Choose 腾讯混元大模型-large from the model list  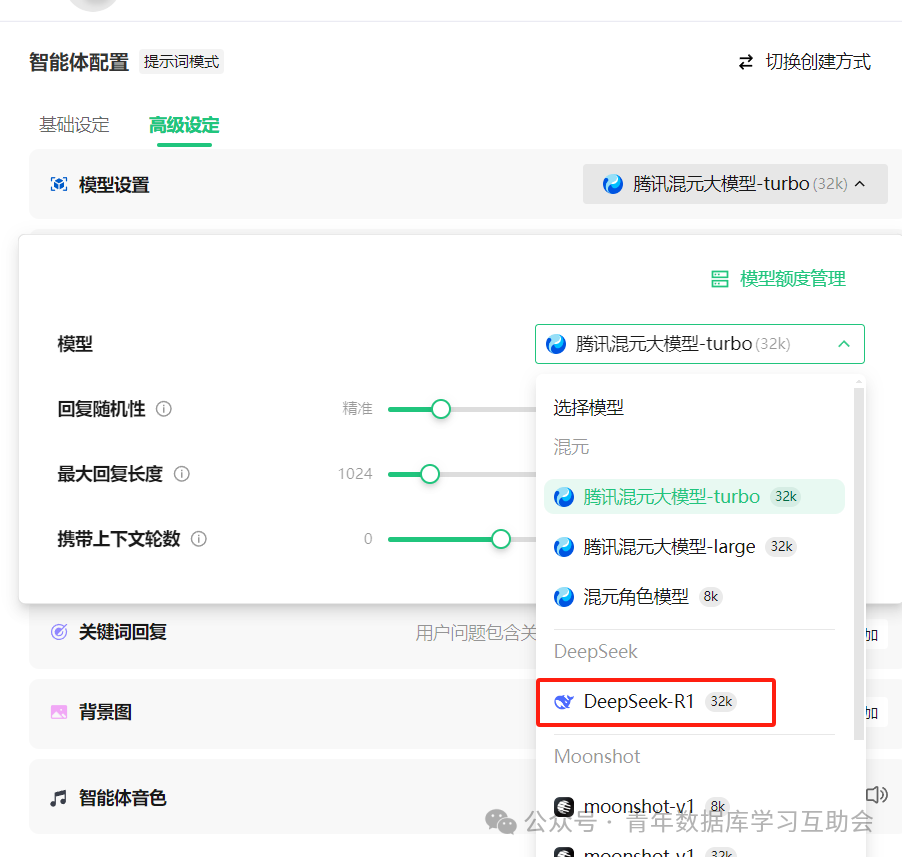click(x=694, y=546)
